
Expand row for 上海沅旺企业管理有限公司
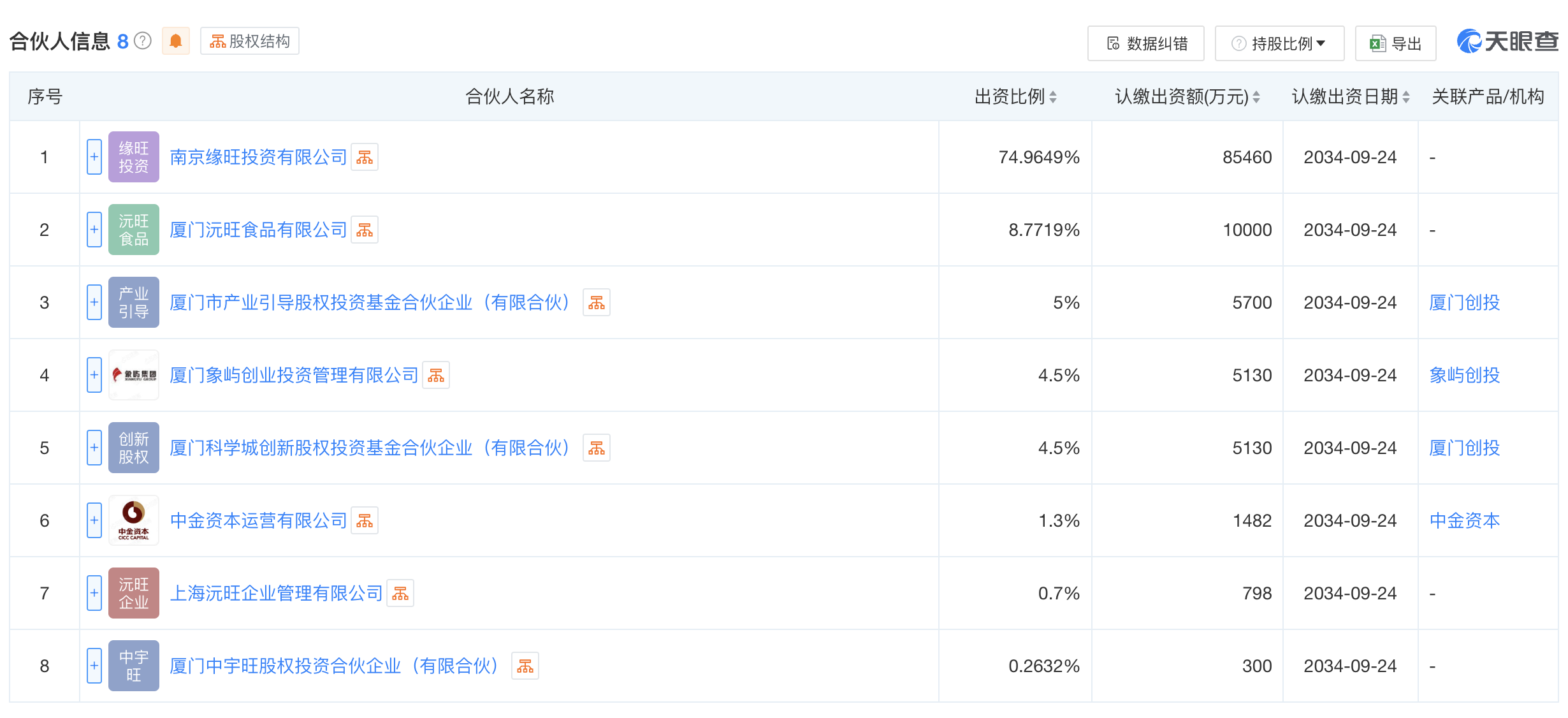(94, 593)
